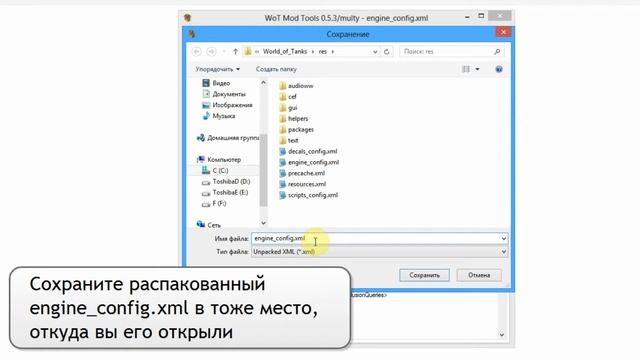Click the Отмена button
Viewport: 640px width, 360px height.
tap(479, 275)
